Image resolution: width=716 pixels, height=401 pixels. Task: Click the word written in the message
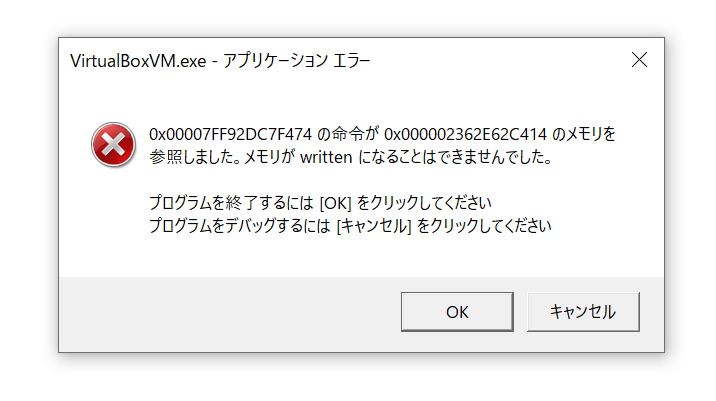tap(326, 158)
